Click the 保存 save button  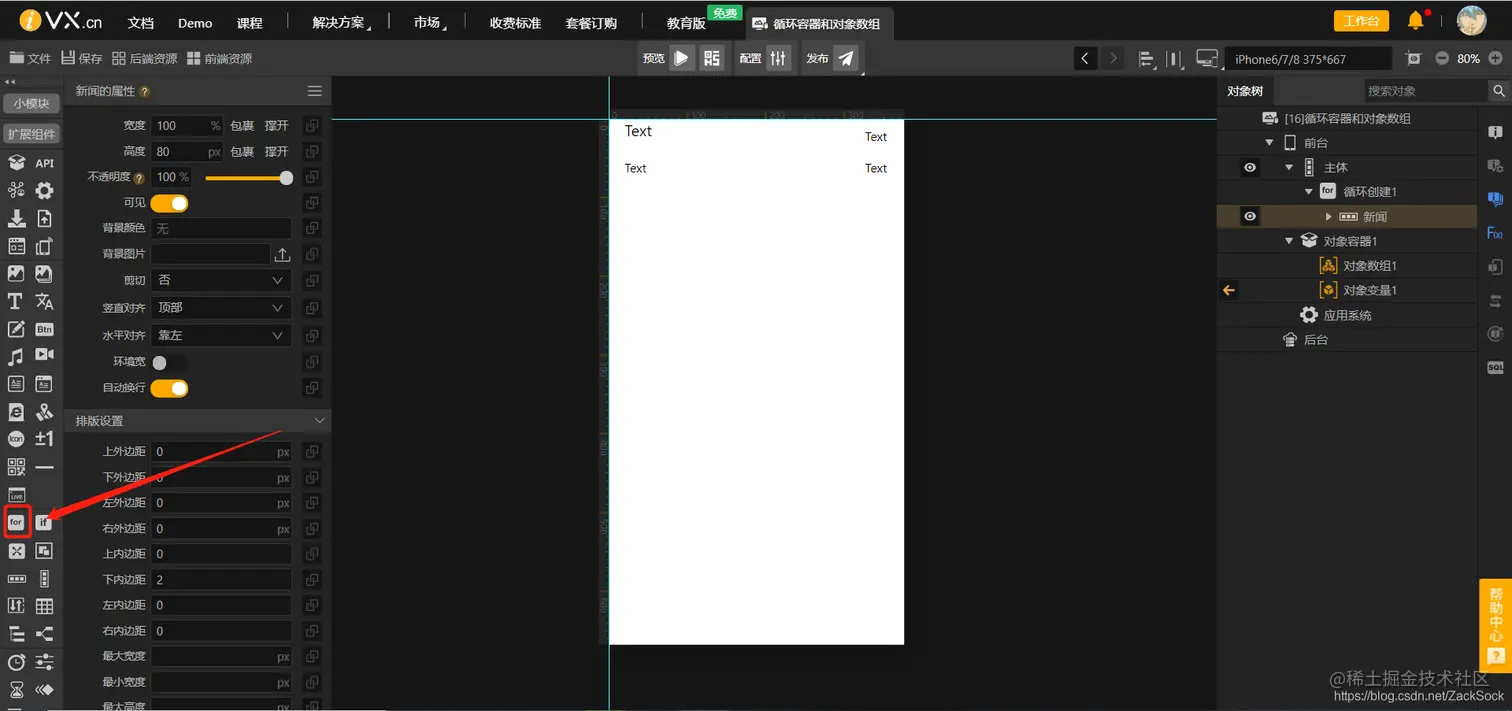point(82,59)
